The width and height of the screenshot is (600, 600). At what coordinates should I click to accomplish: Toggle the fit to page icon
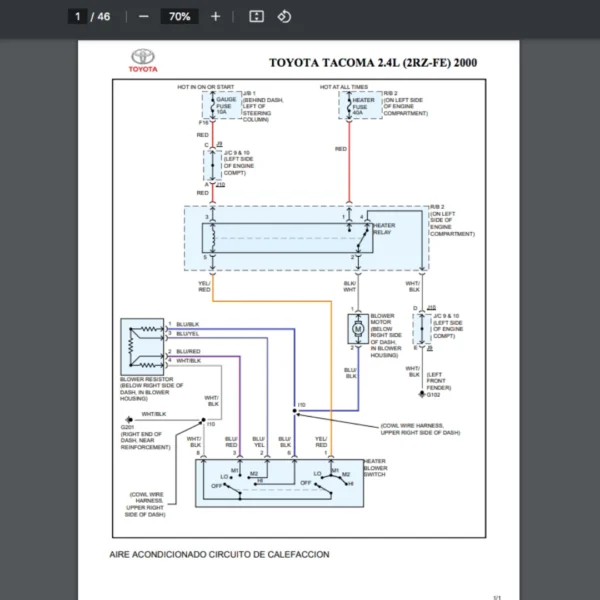click(256, 17)
